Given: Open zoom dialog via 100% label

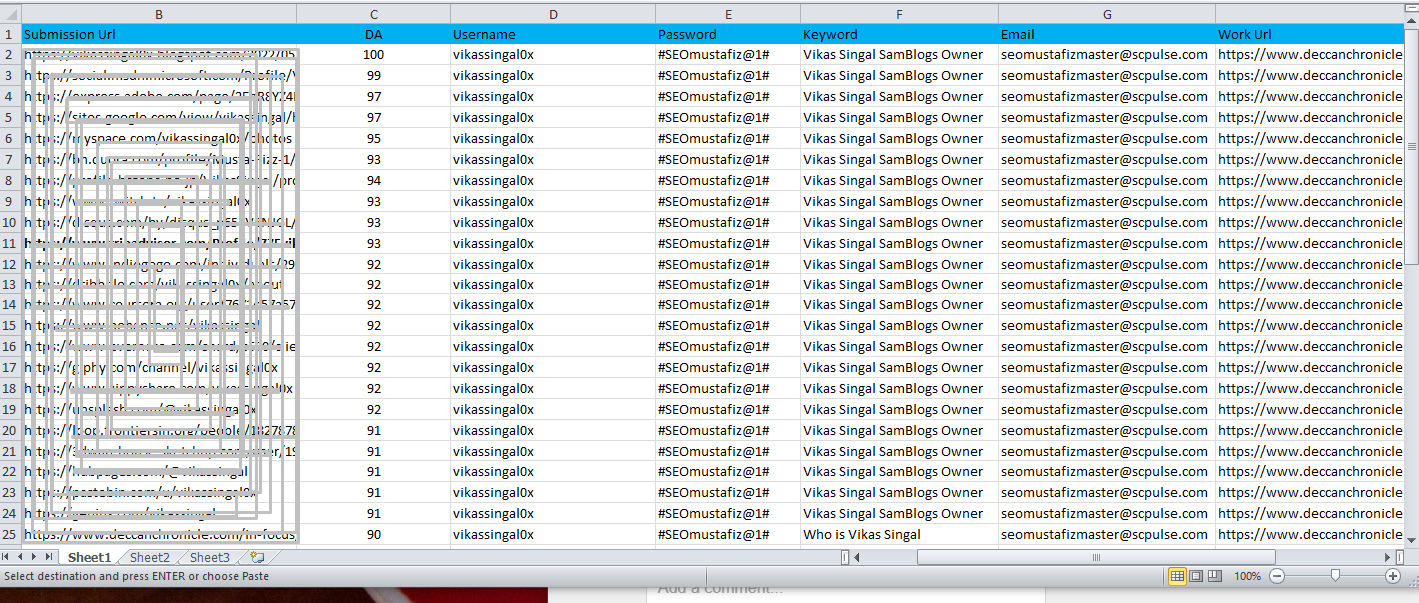Looking at the screenshot, I should pyautogui.click(x=1247, y=576).
